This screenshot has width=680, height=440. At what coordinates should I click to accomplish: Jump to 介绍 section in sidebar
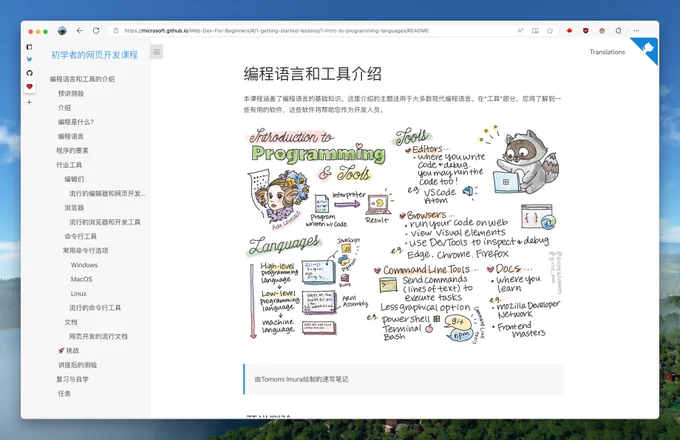(x=64, y=108)
